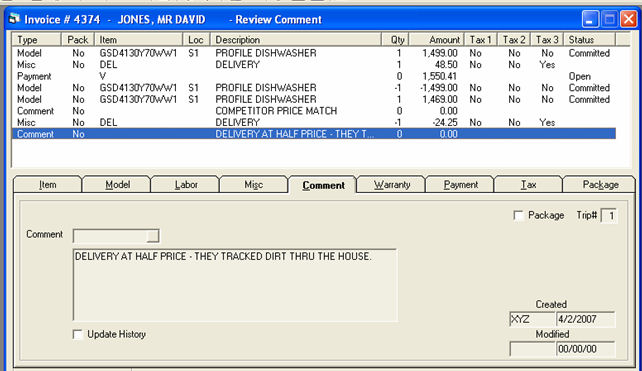Click the Created date field 4/2/2007
Image resolution: width=642 pixels, height=371 pixels.
(585, 319)
